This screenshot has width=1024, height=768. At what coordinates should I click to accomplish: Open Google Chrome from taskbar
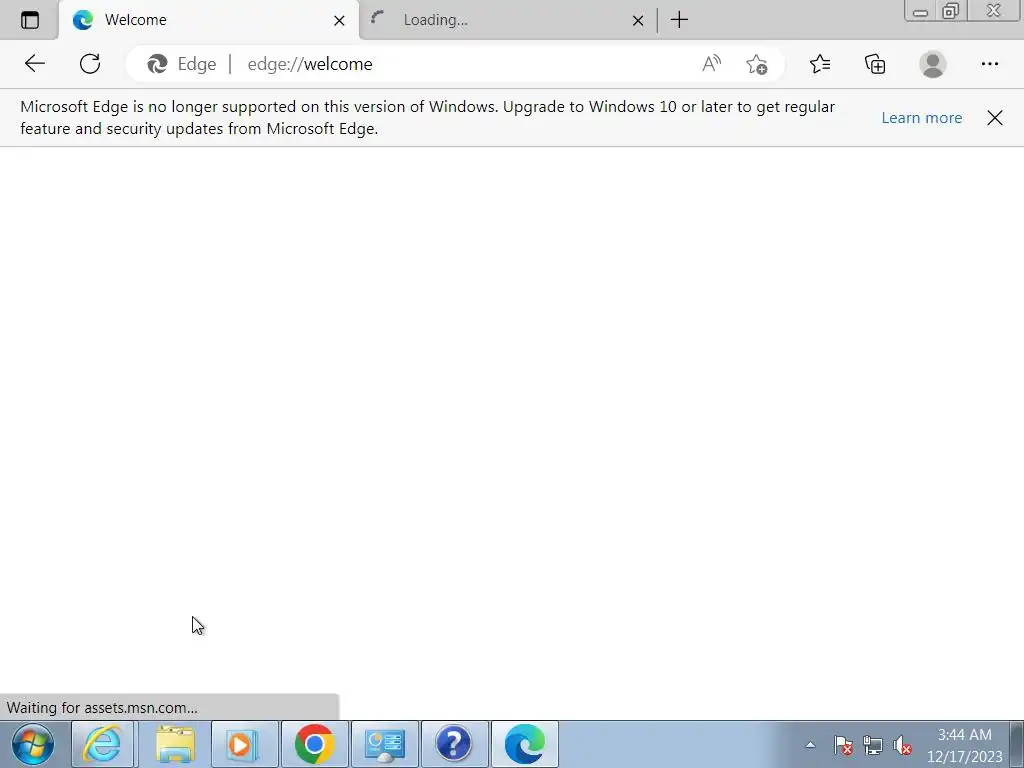(315, 744)
